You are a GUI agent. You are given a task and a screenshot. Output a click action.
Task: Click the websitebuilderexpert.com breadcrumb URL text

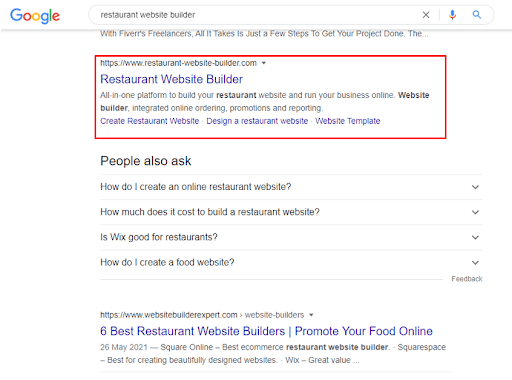pos(202,315)
